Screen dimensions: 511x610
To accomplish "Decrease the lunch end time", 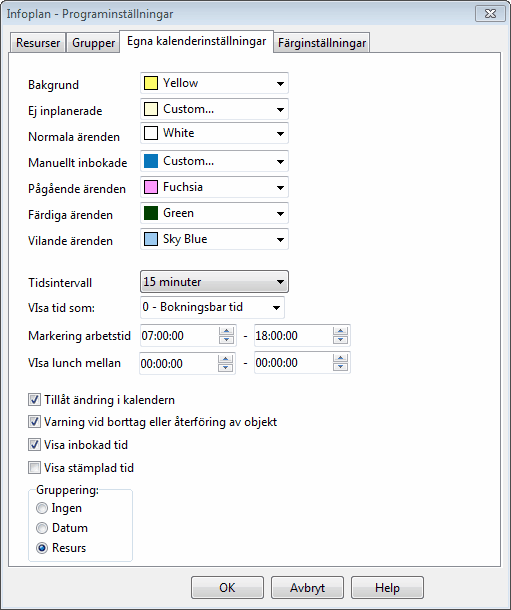I will 340,367.
